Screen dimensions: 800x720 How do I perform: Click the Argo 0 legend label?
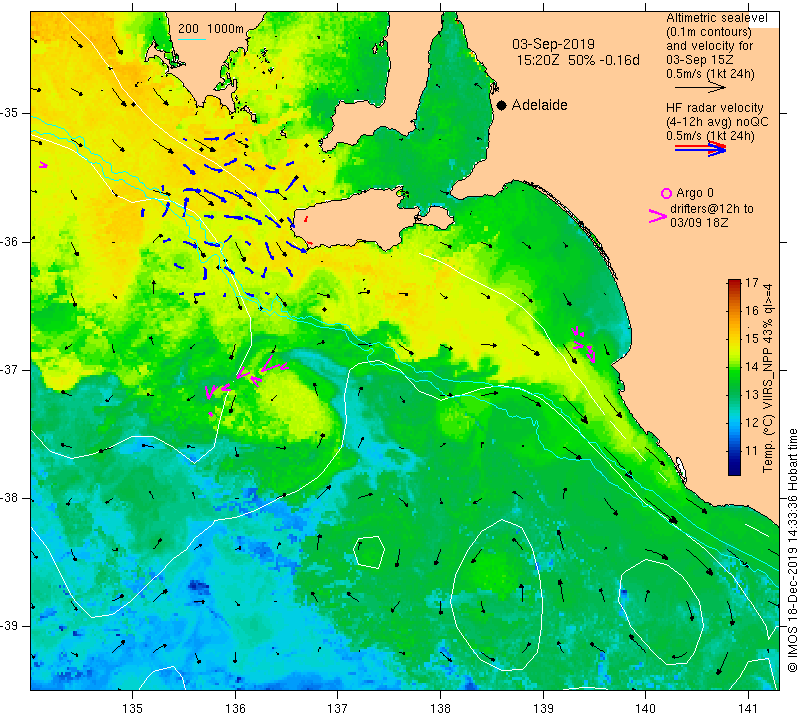pyautogui.click(x=695, y=193)
